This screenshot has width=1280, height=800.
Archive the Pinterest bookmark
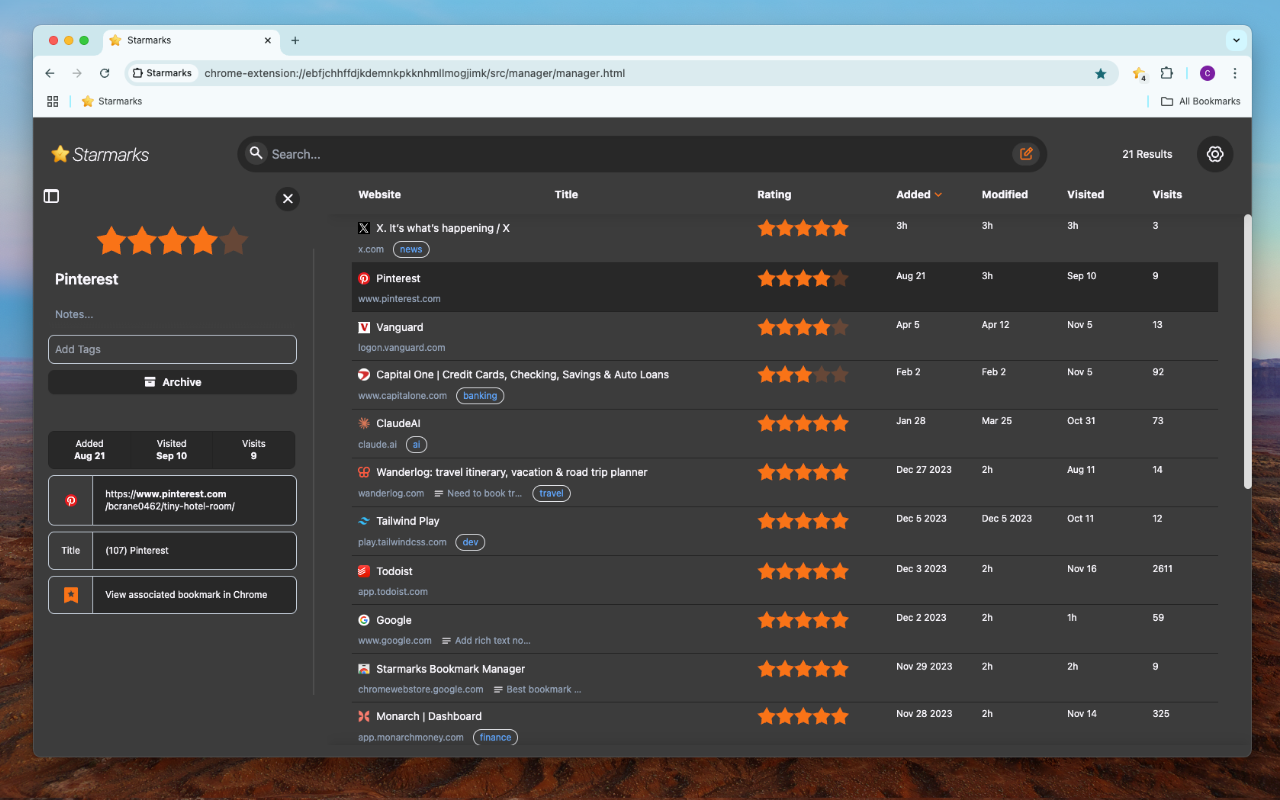[172, 382]
